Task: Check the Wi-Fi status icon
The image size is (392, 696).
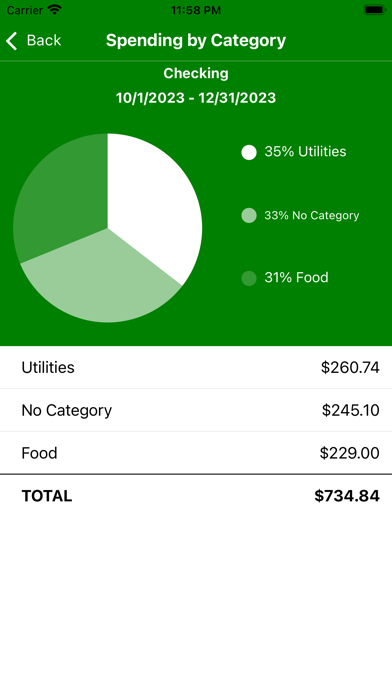Action: coord(55,10)
